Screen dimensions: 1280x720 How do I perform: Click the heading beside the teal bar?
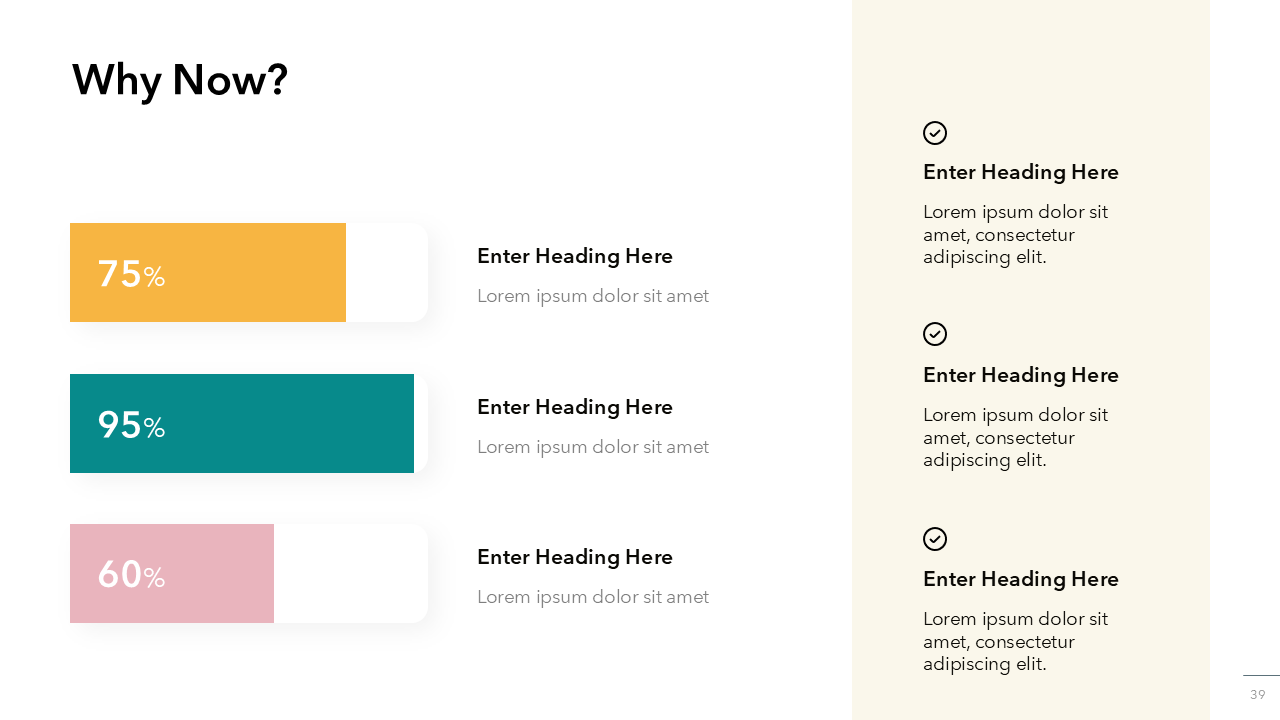click(x=575, y=407)
